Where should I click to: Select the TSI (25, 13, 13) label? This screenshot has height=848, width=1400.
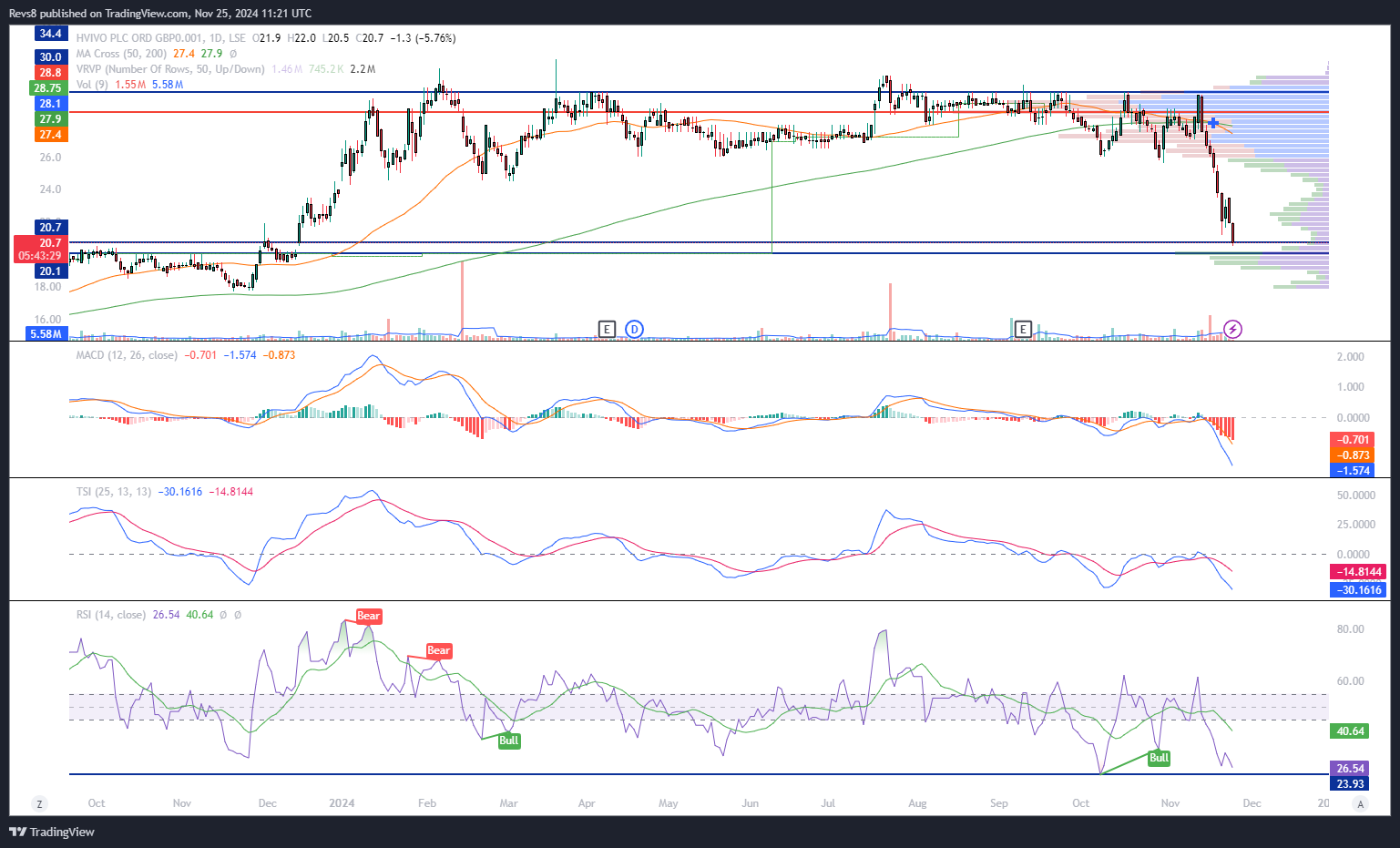point(114,492)
